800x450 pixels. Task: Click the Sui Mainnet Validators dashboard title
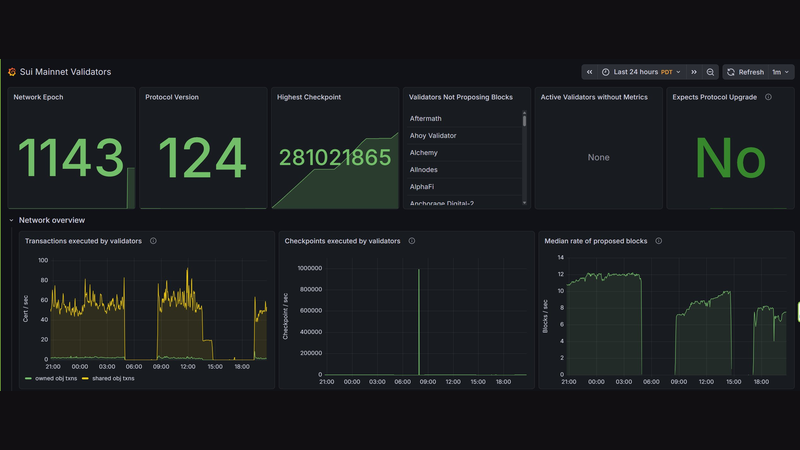65,72
